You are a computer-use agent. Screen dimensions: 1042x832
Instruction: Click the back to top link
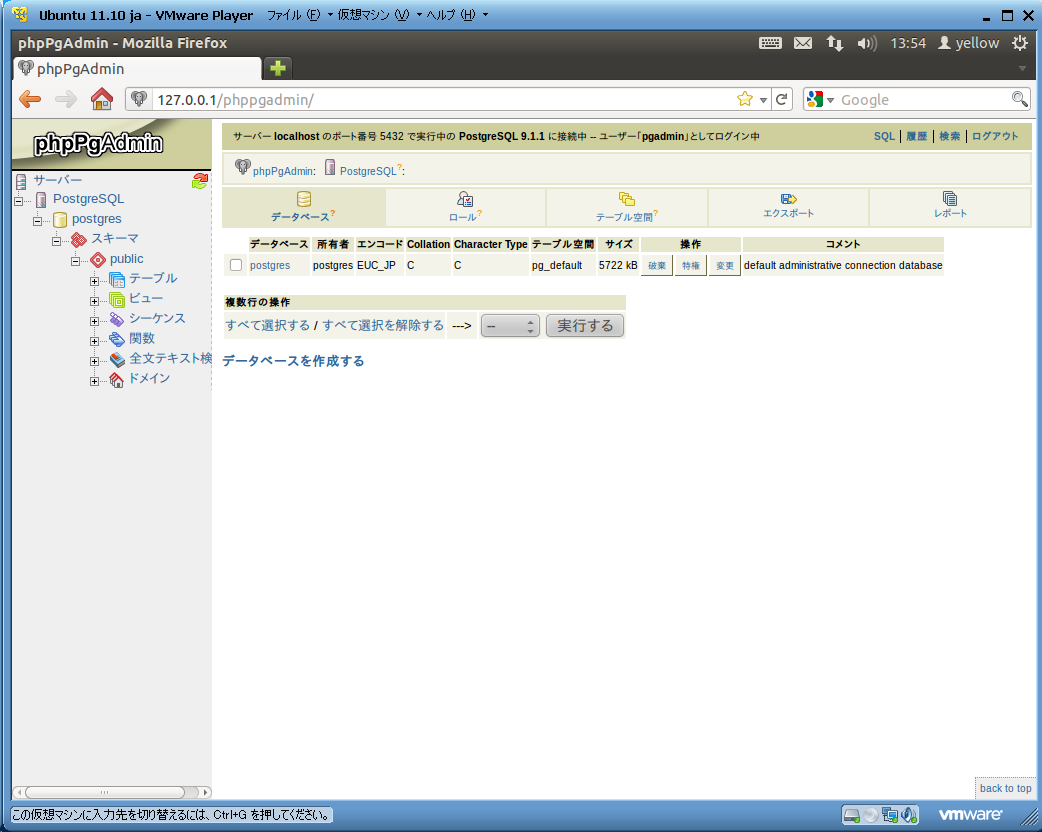pos(1005,788)
